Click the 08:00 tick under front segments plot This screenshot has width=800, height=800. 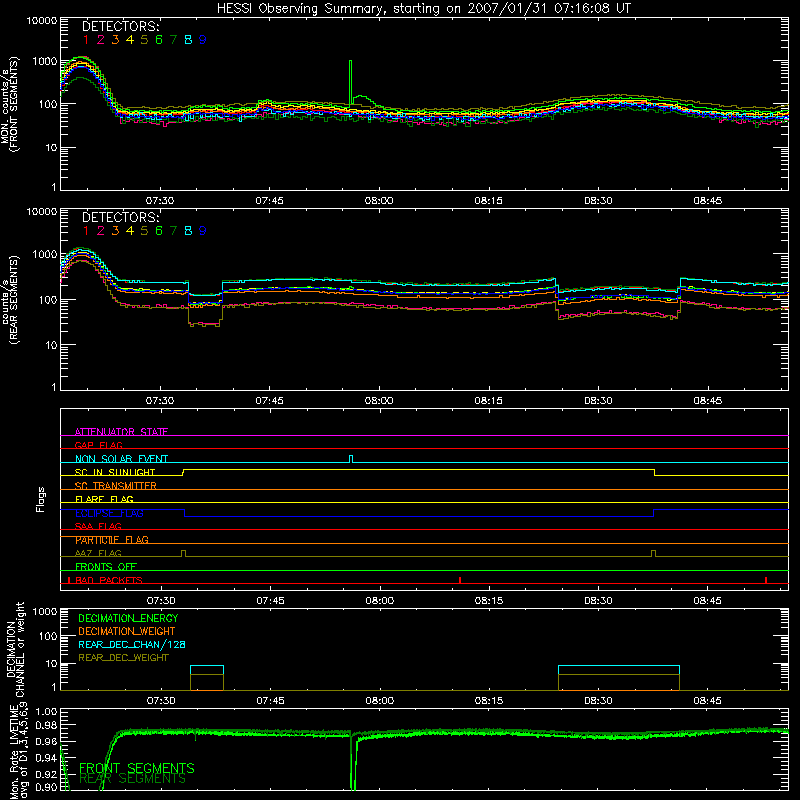(379, 201)
